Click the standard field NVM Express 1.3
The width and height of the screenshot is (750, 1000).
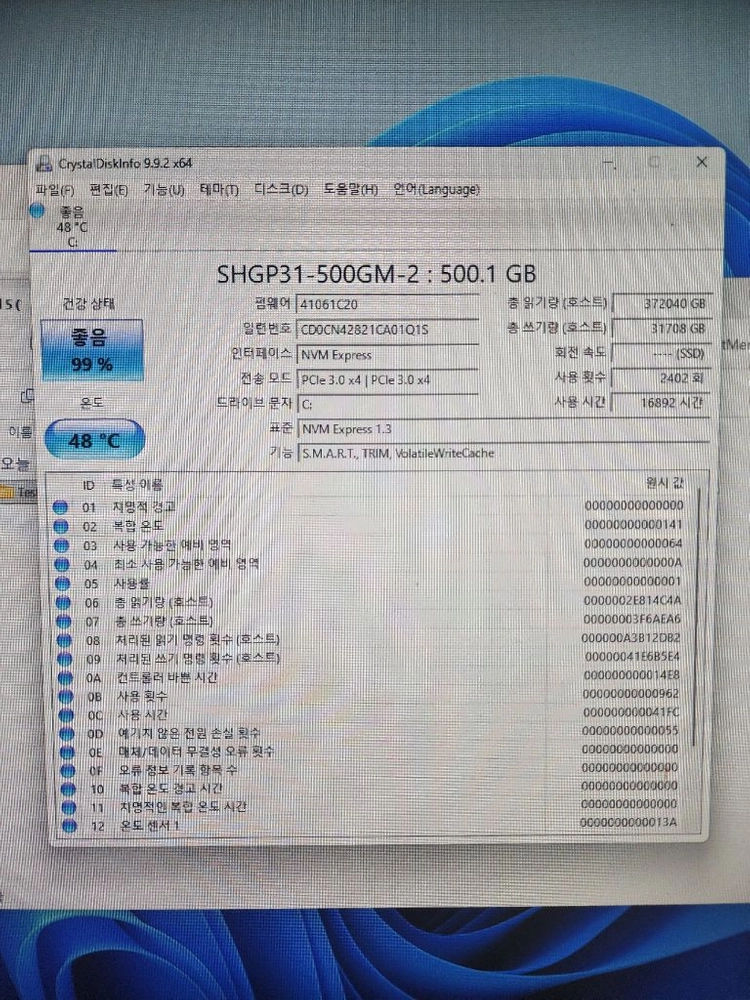coord(504,429)
